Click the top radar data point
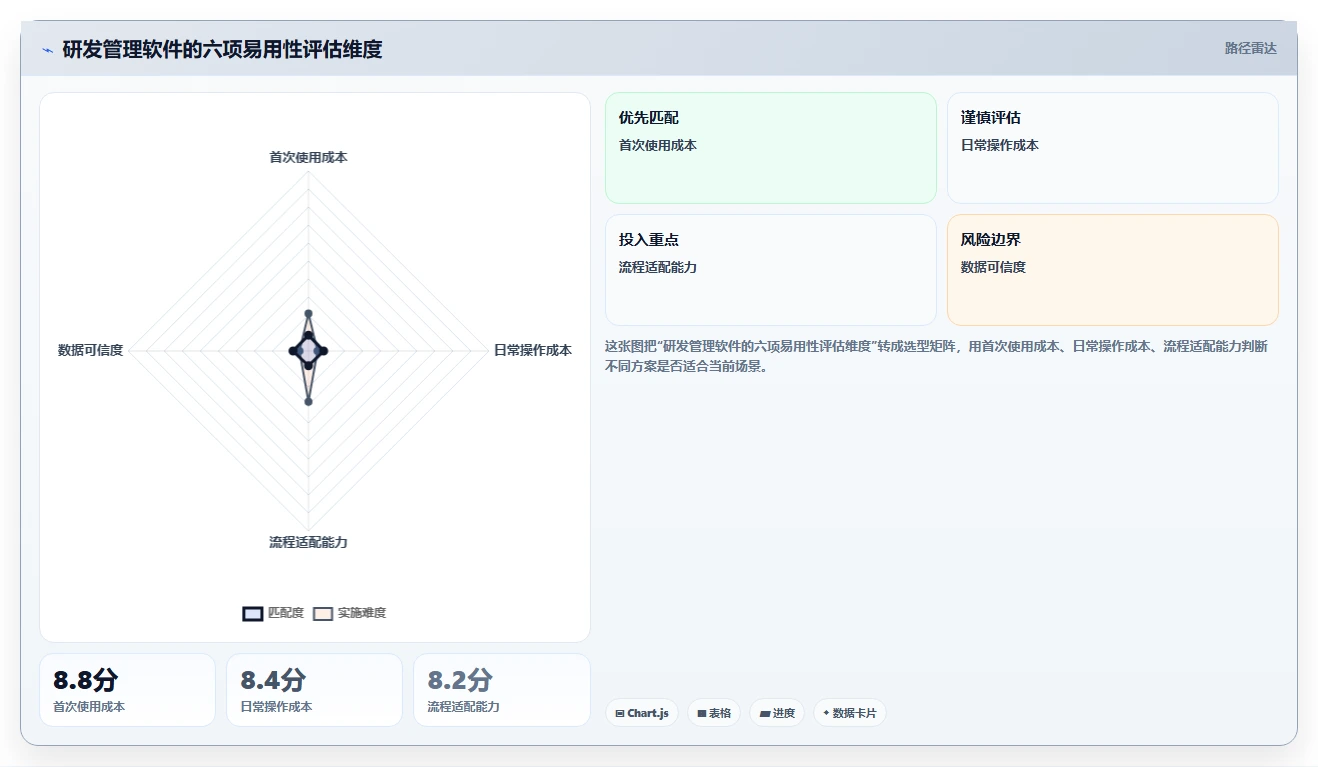Screen dimensions: 1318x767 [x=308, y=314]
